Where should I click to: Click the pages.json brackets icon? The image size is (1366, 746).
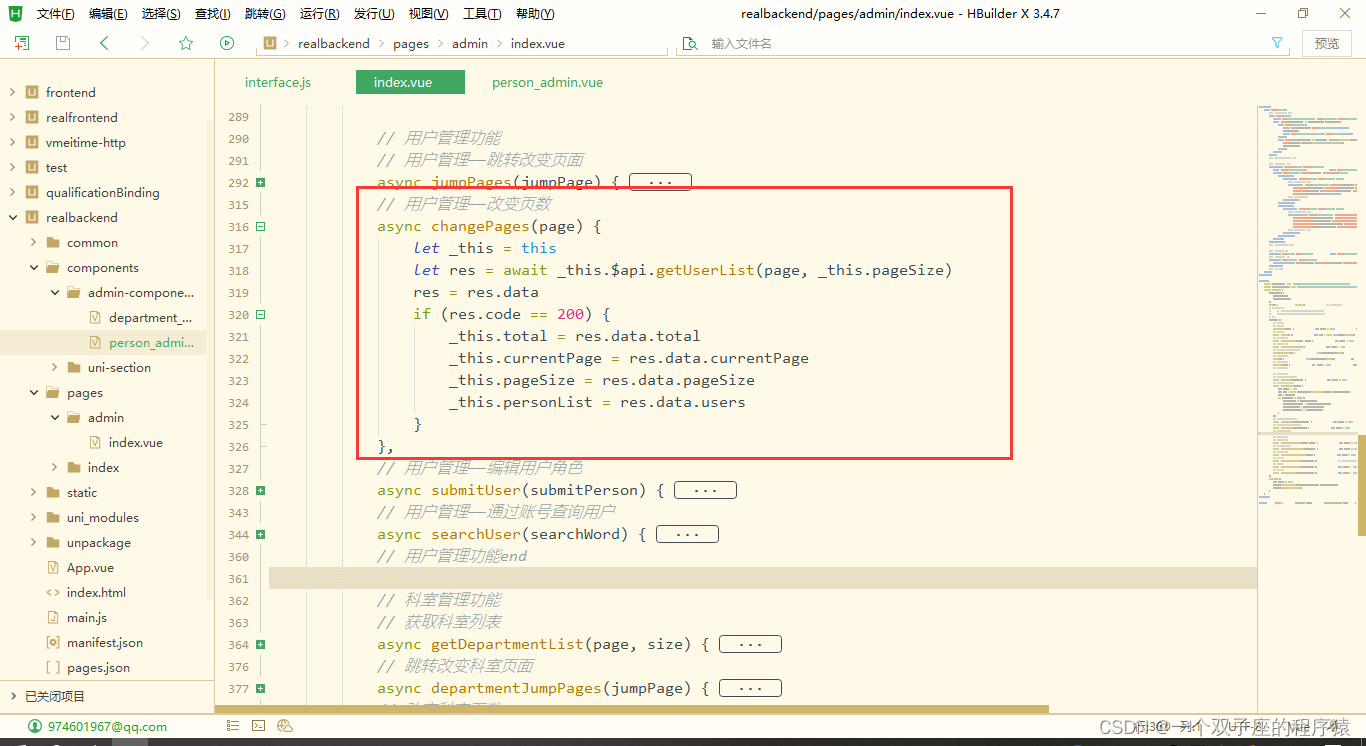(53, 667)
